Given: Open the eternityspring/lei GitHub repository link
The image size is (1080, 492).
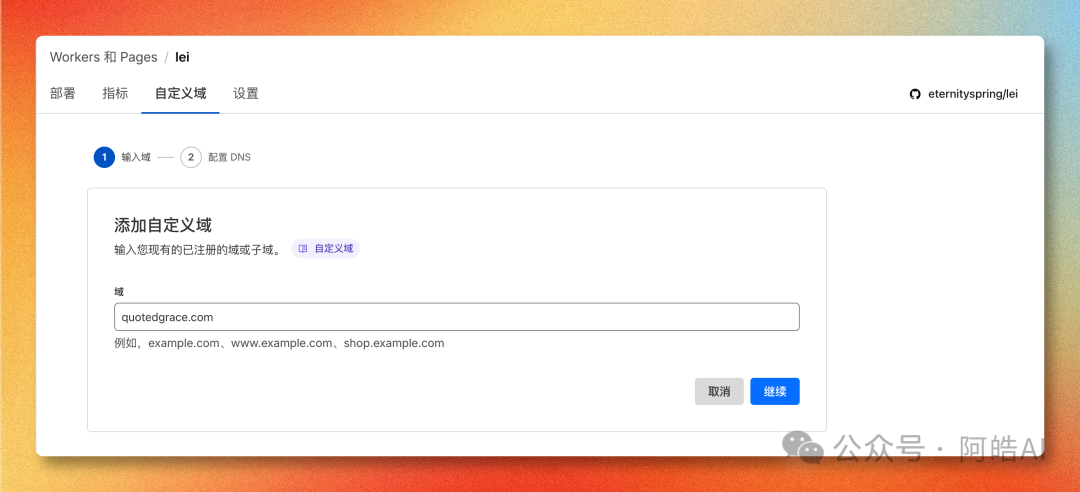Looking at the screenshot, I should point(964,94).
